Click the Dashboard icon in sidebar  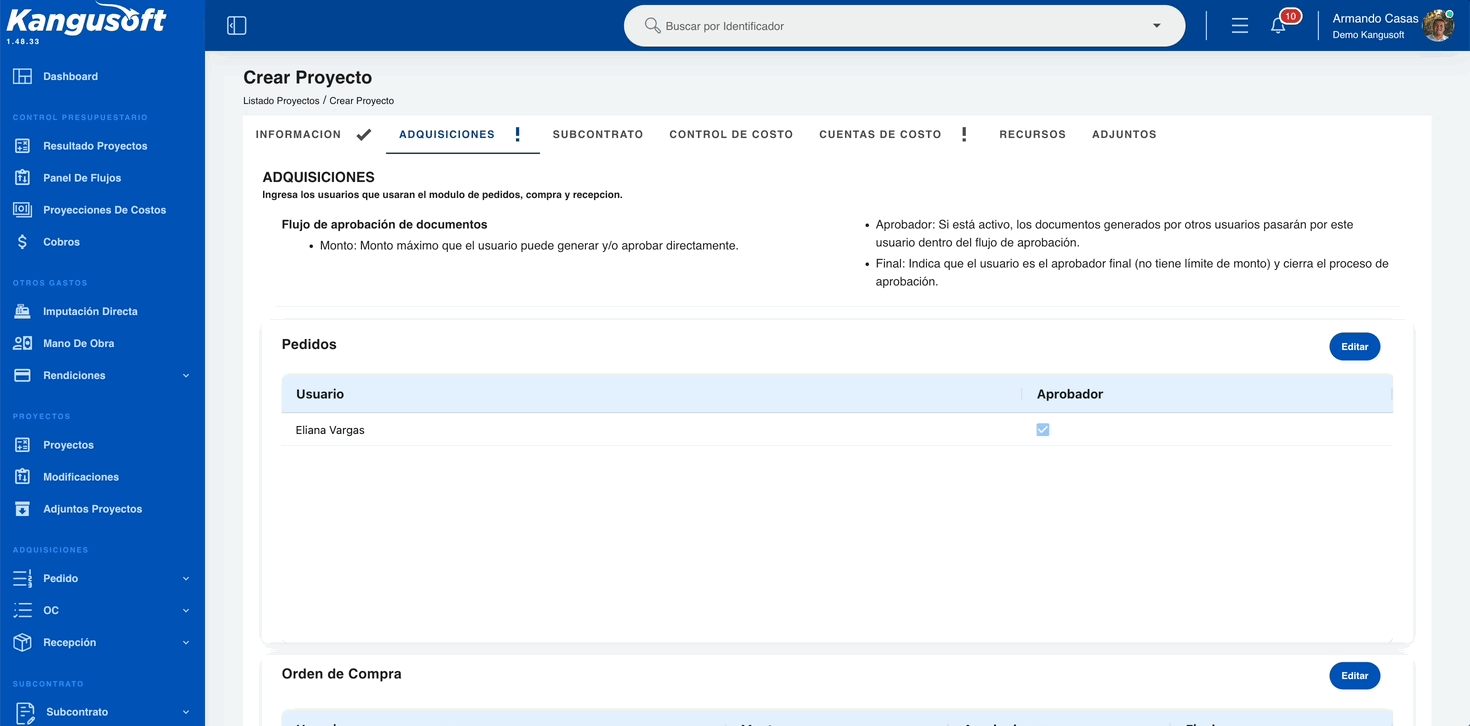[x=22, y=76]
